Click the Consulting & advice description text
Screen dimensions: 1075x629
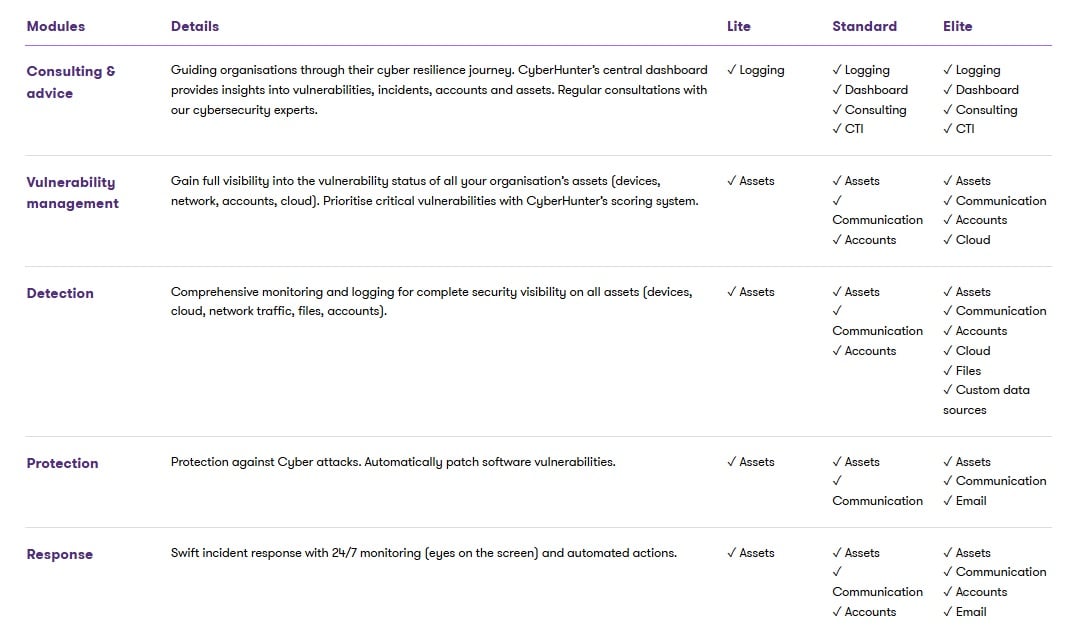(439, 90)
